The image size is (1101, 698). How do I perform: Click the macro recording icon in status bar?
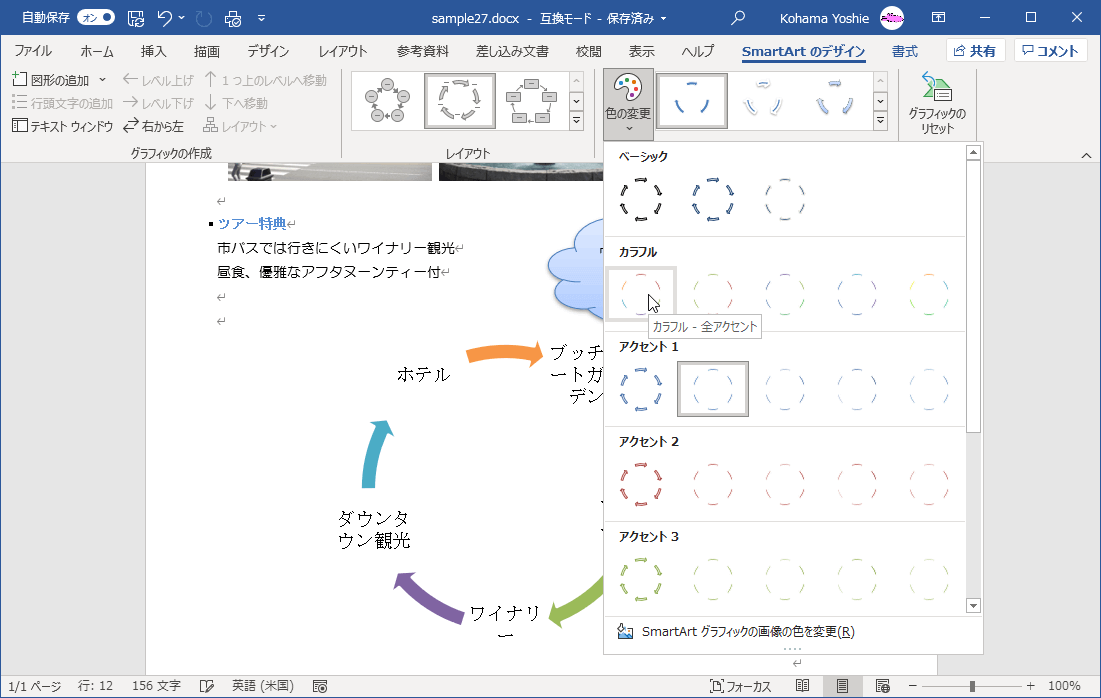tap(319, 686)
